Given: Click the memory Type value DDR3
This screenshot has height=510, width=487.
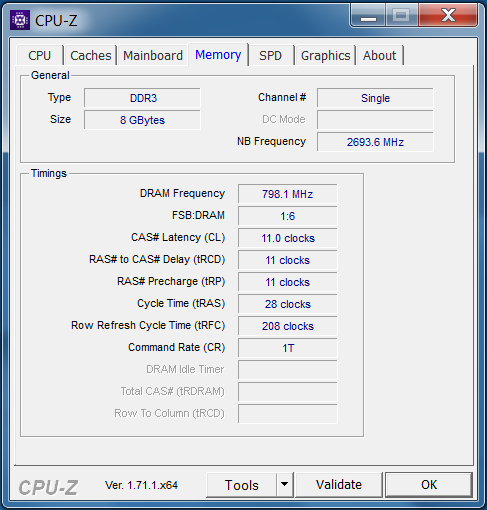Looking at the screenshot, I should (x=142, y=98).
